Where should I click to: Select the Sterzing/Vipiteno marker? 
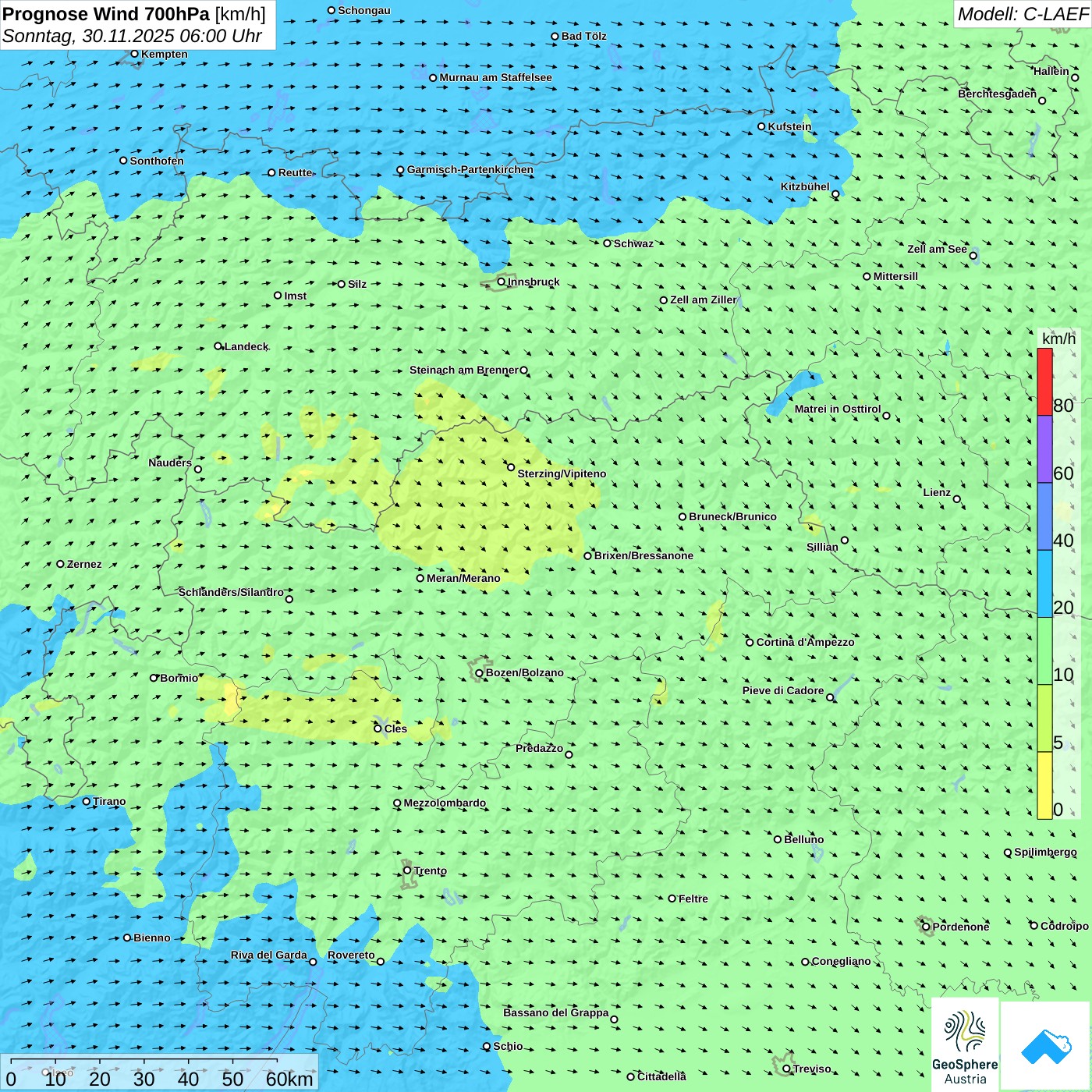[x=511, y=467]
